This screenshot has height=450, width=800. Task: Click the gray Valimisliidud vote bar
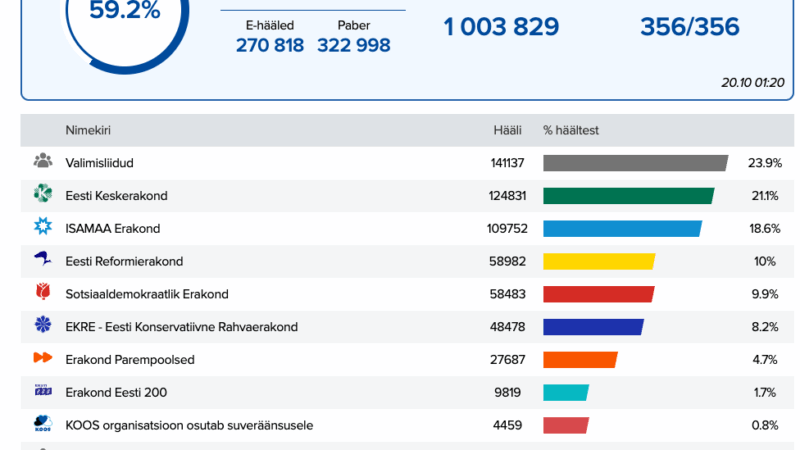click(x=636, y=163)
